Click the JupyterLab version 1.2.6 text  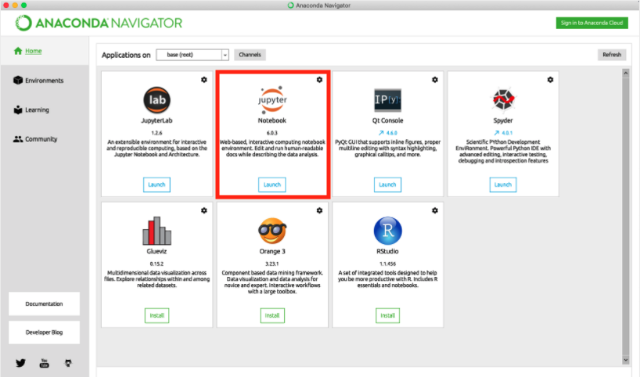157,133
